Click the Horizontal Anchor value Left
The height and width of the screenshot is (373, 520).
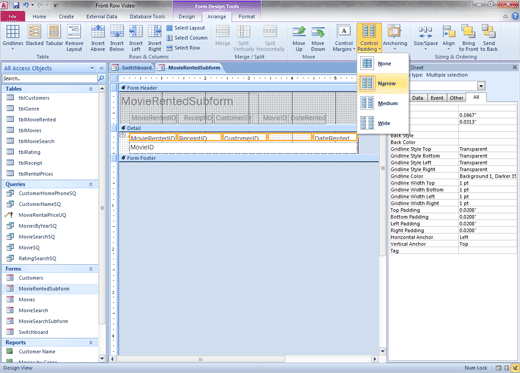click(488, 237)
